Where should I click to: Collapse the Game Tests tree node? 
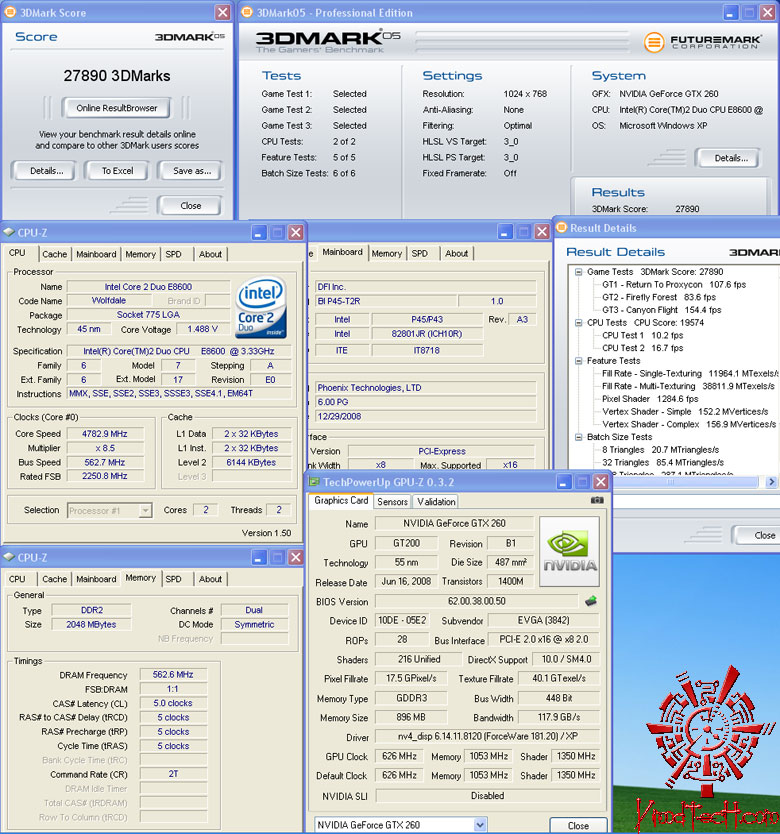(x=578, y=272)
